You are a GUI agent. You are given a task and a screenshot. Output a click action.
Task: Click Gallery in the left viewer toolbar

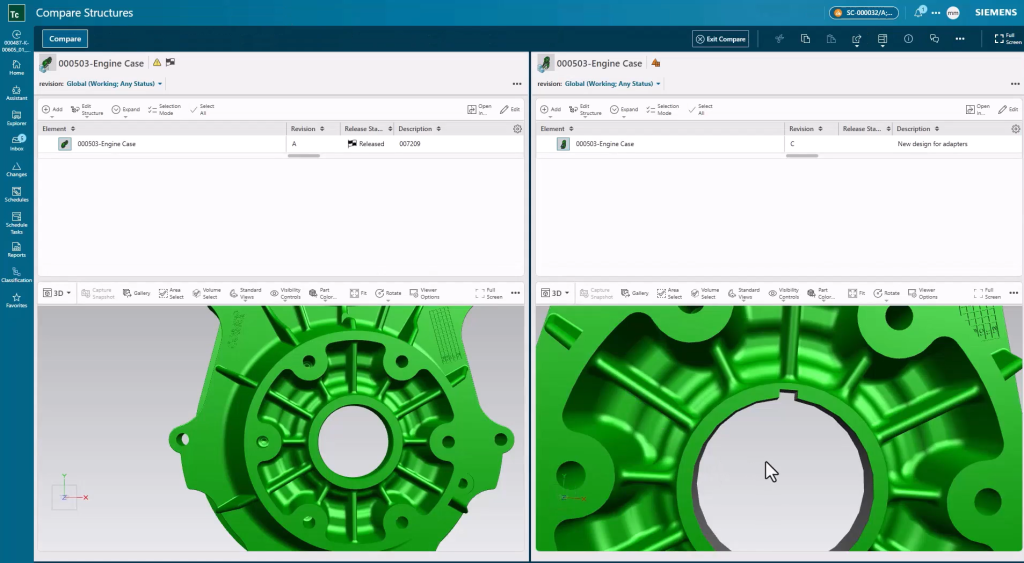(136, 293)
